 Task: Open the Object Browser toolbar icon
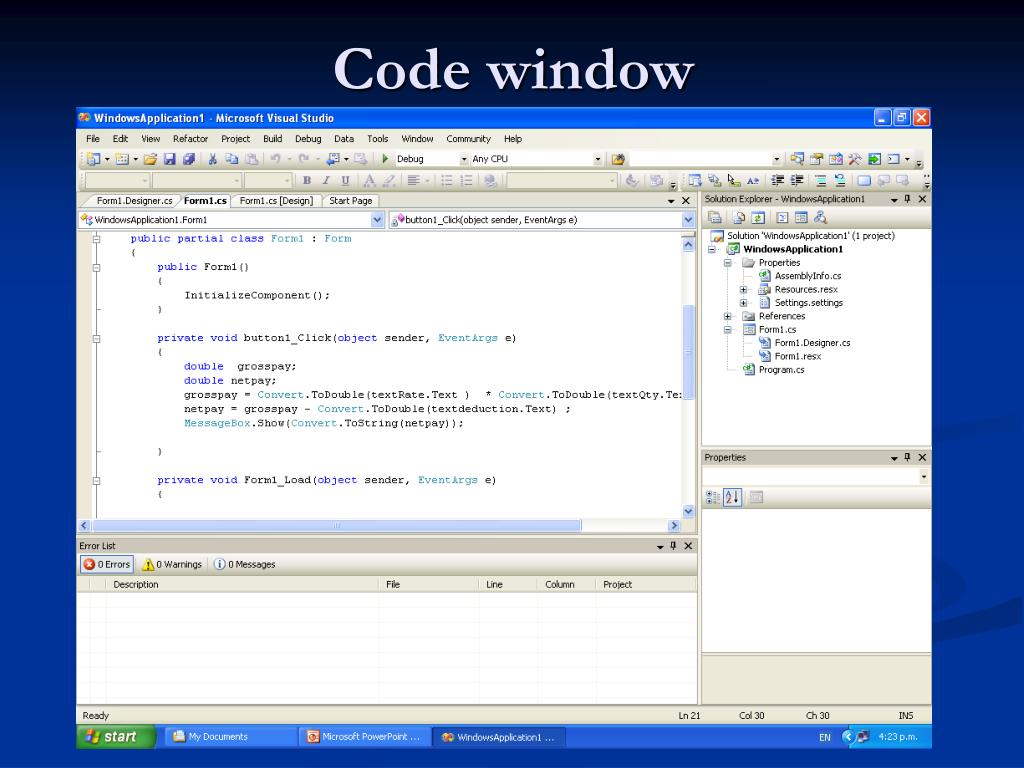pyautogui.click(x=836, y=159)
